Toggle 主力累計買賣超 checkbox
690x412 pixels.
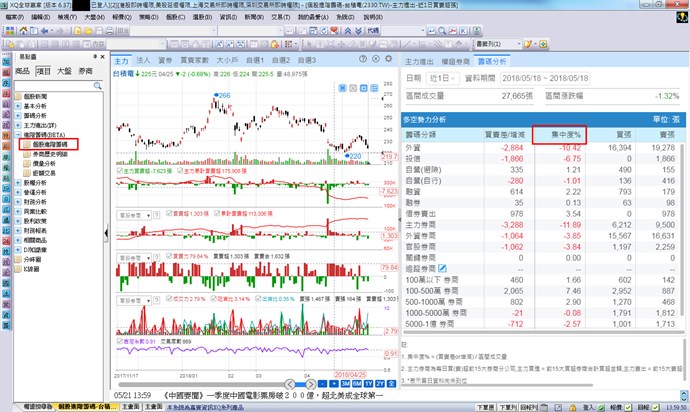point(180,171)
